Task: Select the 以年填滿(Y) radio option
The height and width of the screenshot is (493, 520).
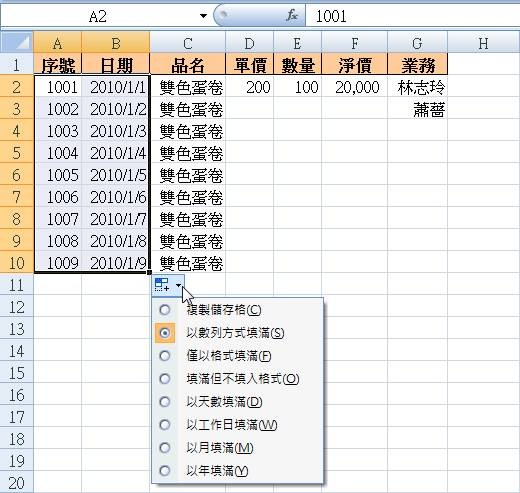Action: pyautogui.click(x=165, y=471)
